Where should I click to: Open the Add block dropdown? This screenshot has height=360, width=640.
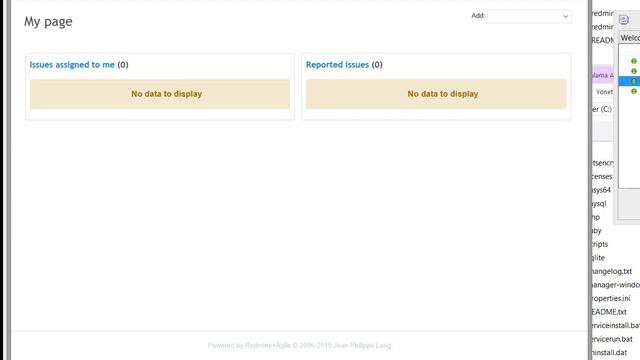point(529,16)
